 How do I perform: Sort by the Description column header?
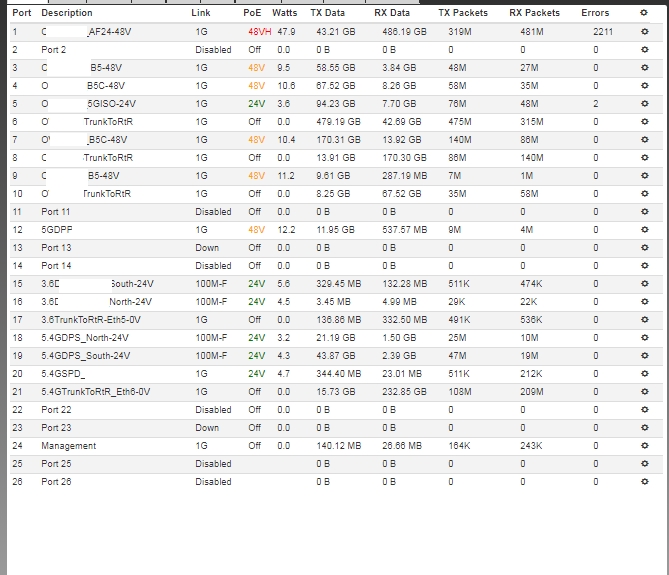pos(67,14)
